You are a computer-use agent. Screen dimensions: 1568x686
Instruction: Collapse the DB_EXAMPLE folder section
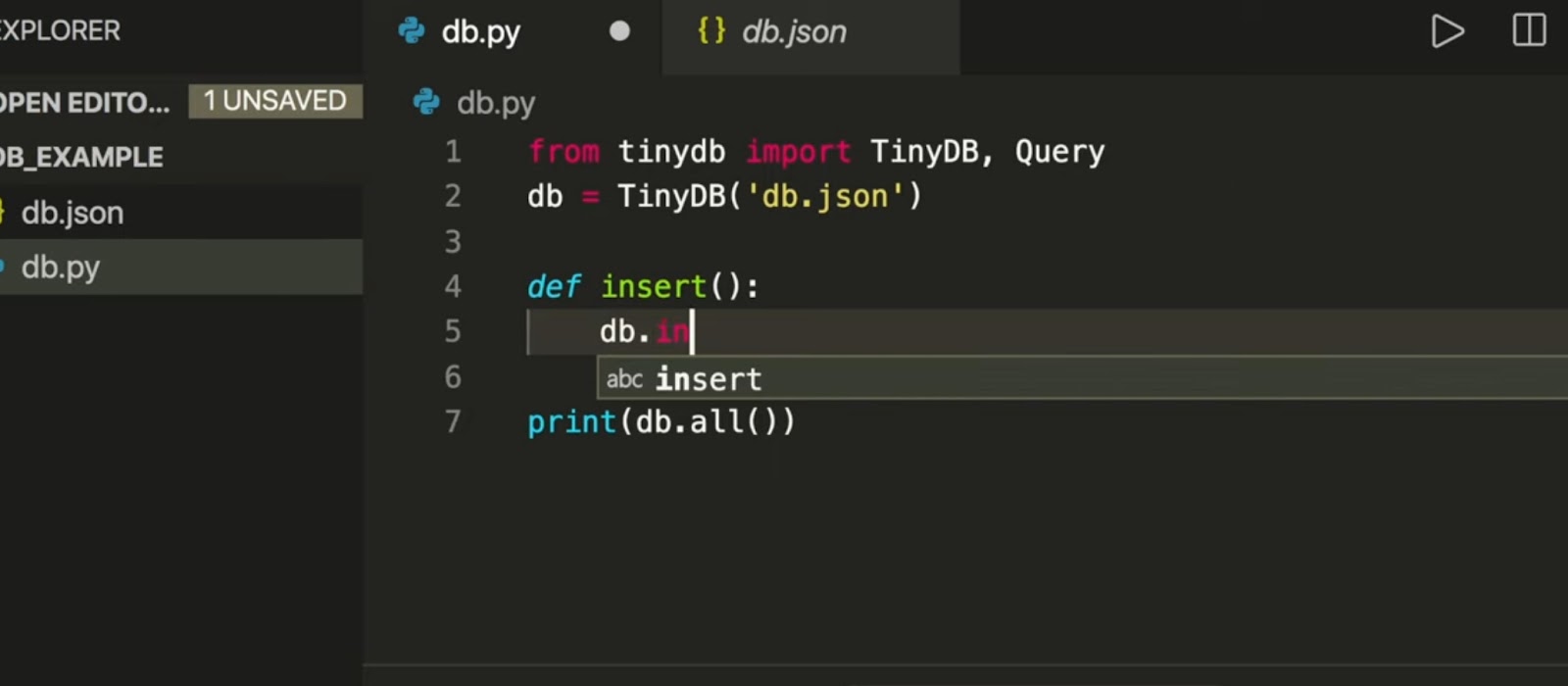[x=81, y=157]
